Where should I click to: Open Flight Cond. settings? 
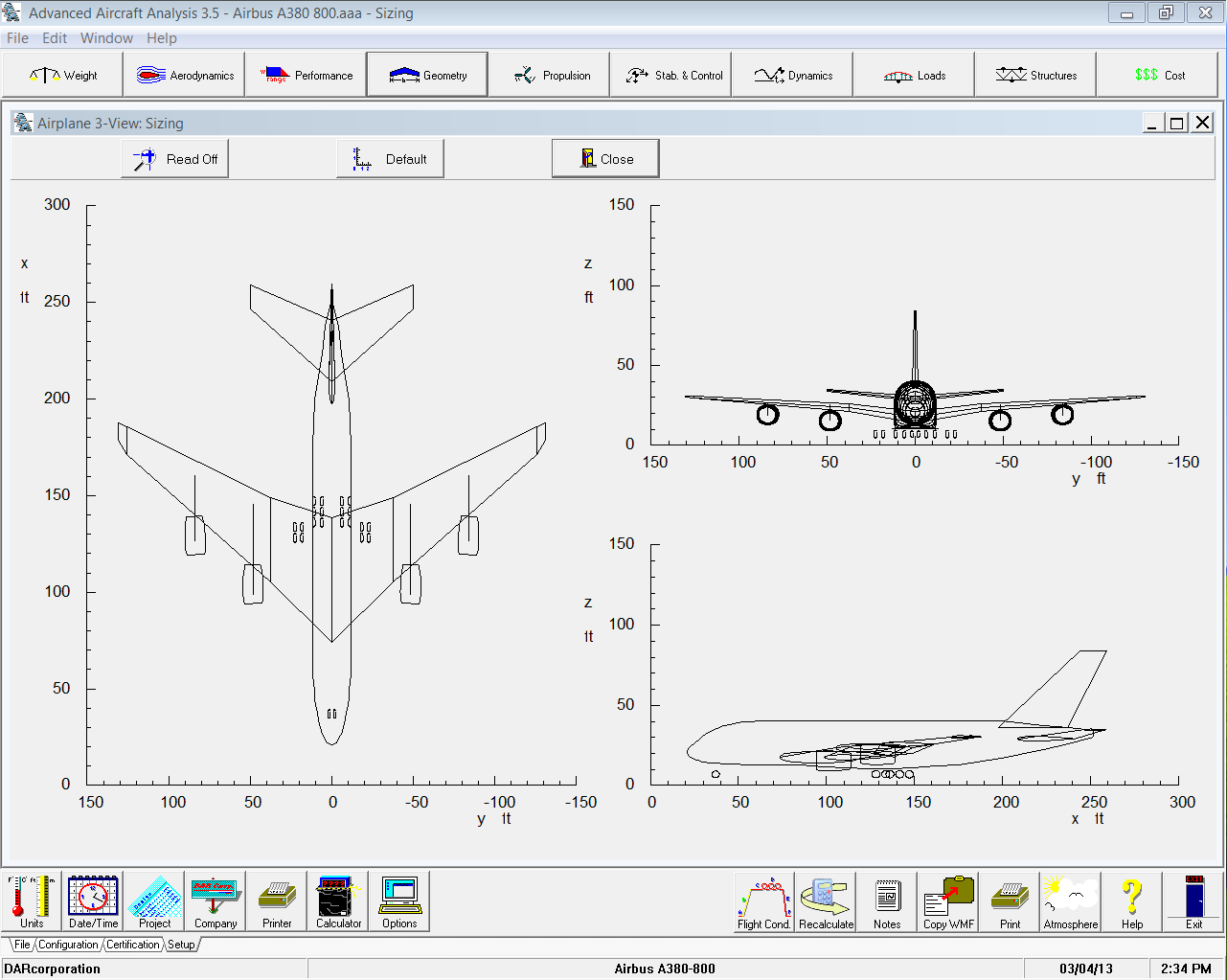763,901
